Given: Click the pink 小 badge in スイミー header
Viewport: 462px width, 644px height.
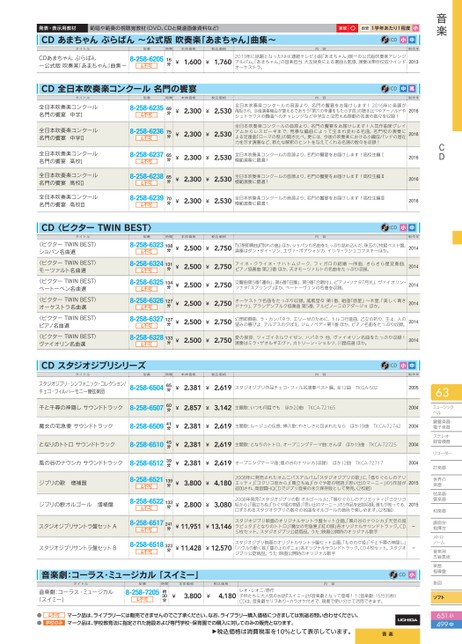Looking at the screenshot, I should [x=412, y=575].
